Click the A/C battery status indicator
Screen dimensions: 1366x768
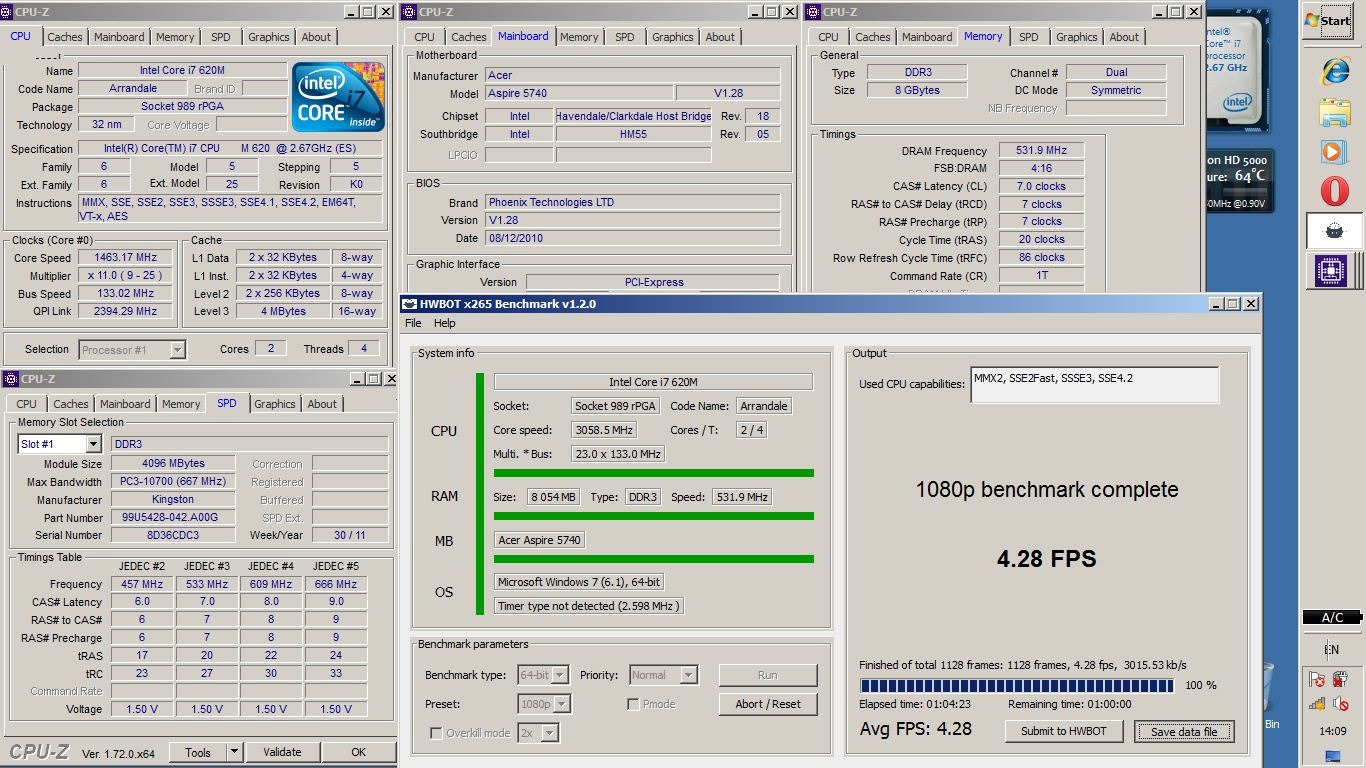point(1333,617)
